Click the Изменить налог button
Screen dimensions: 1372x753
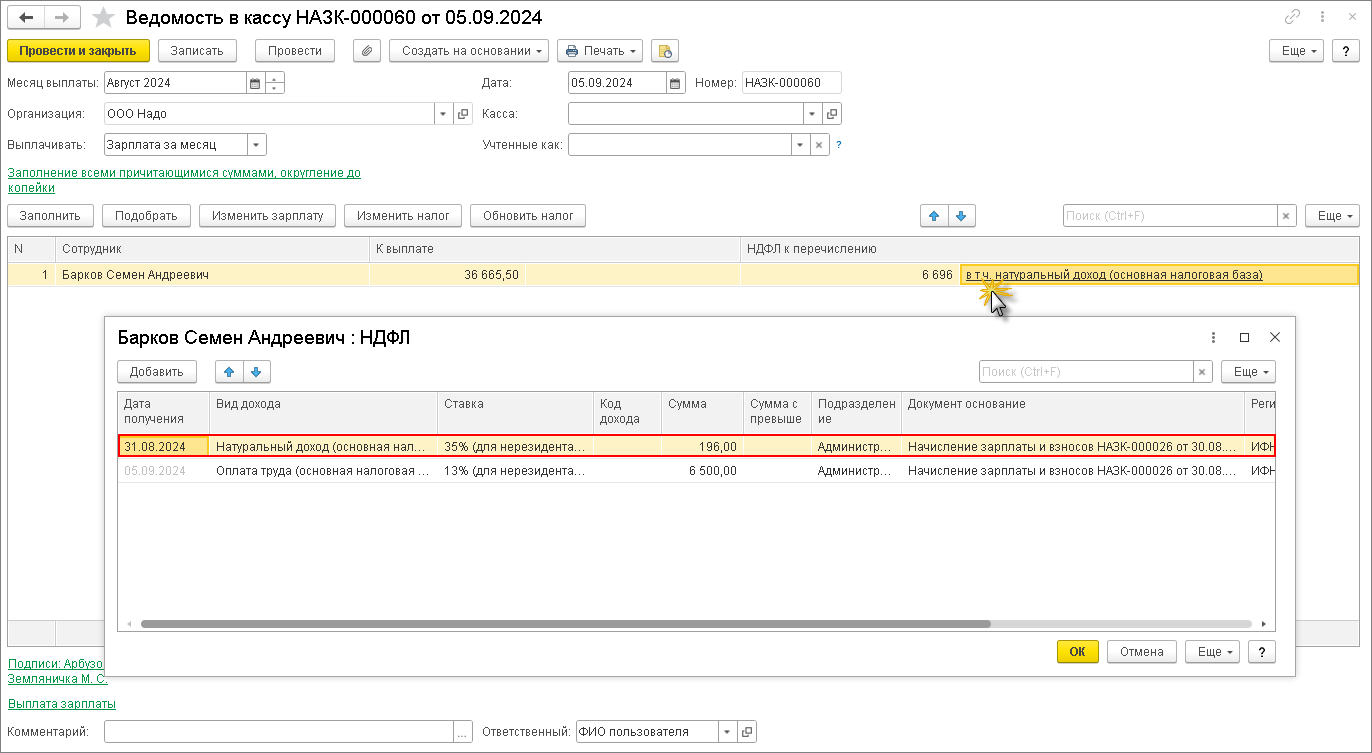click(x=403, y=215)
